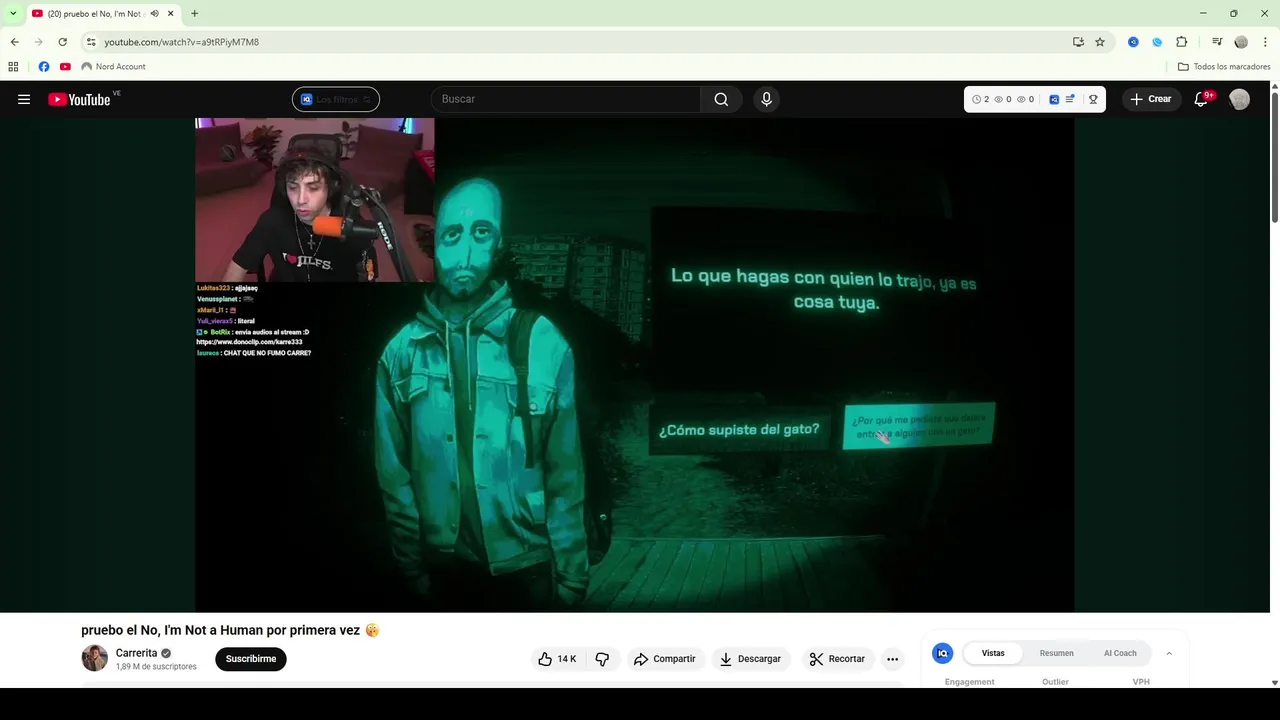Open more actions three-dot menu under video

point(893,659)
